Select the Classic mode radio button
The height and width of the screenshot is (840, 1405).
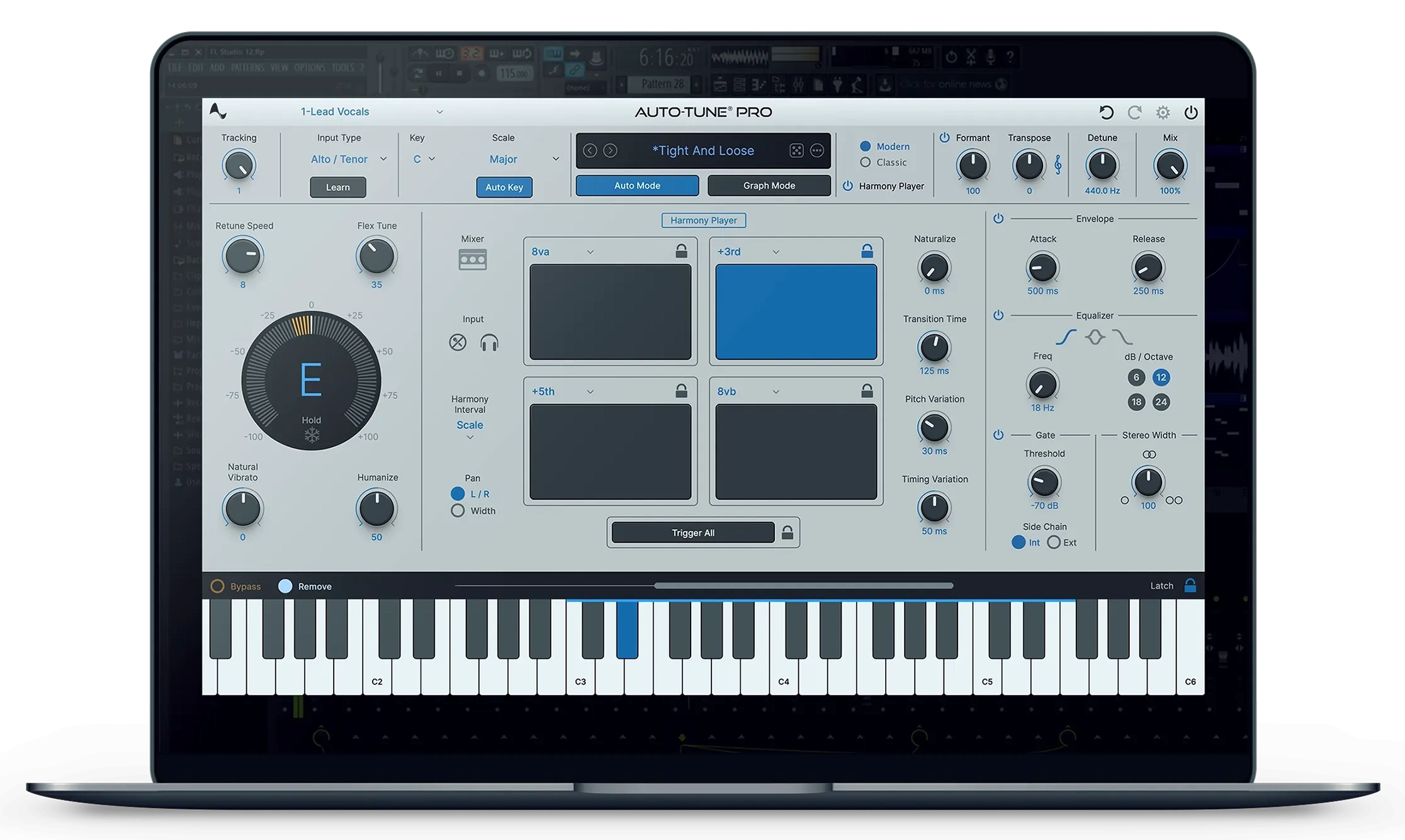click(x=866, y=162)
